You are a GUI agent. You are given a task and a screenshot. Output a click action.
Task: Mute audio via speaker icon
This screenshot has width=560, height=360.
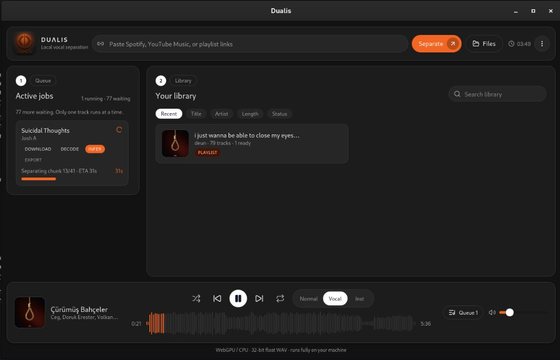pyautogui.click(x=492, y=312)
